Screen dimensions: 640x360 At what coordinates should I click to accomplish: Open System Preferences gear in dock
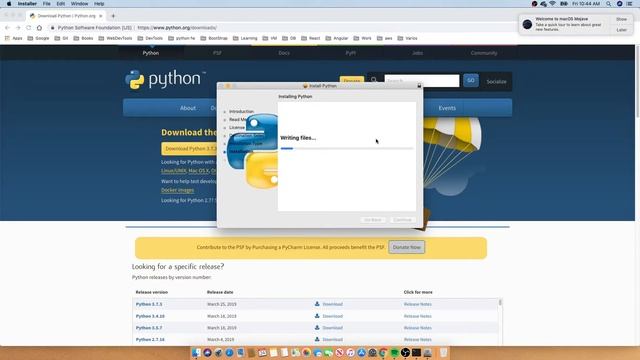point(372,352)
